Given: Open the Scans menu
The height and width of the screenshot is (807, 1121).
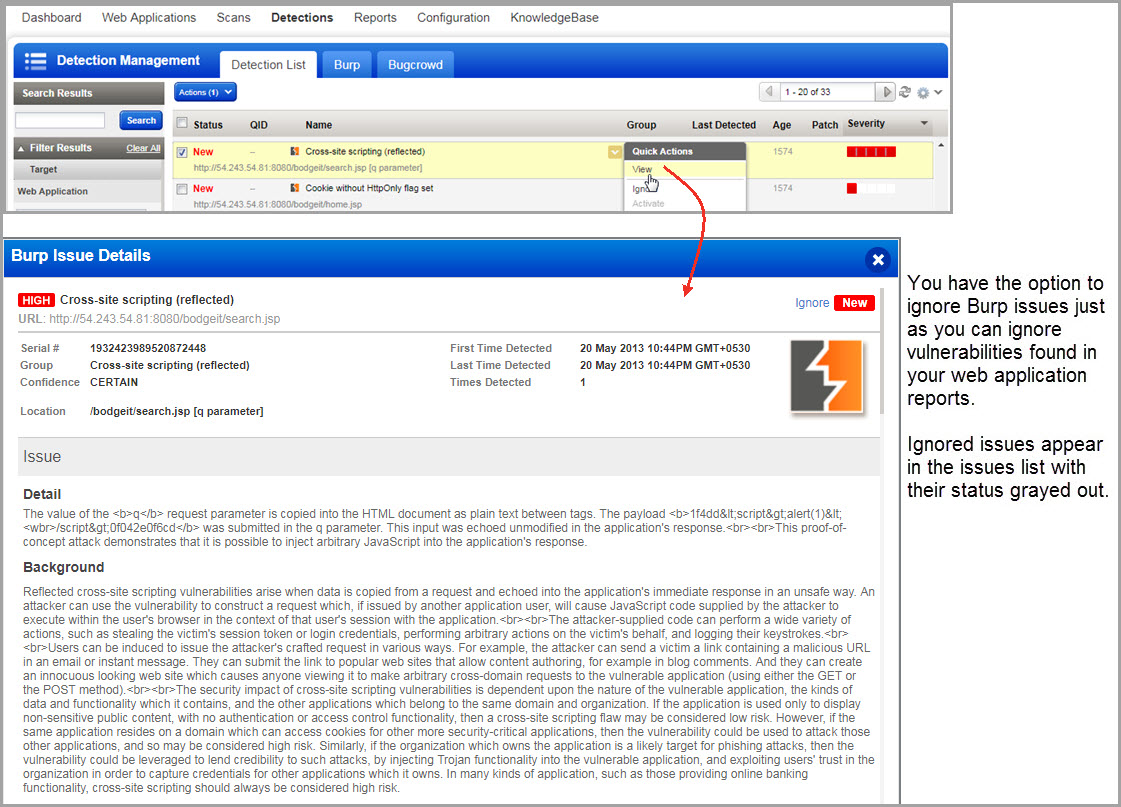Looking at the screenshot, I should [234, 18].
